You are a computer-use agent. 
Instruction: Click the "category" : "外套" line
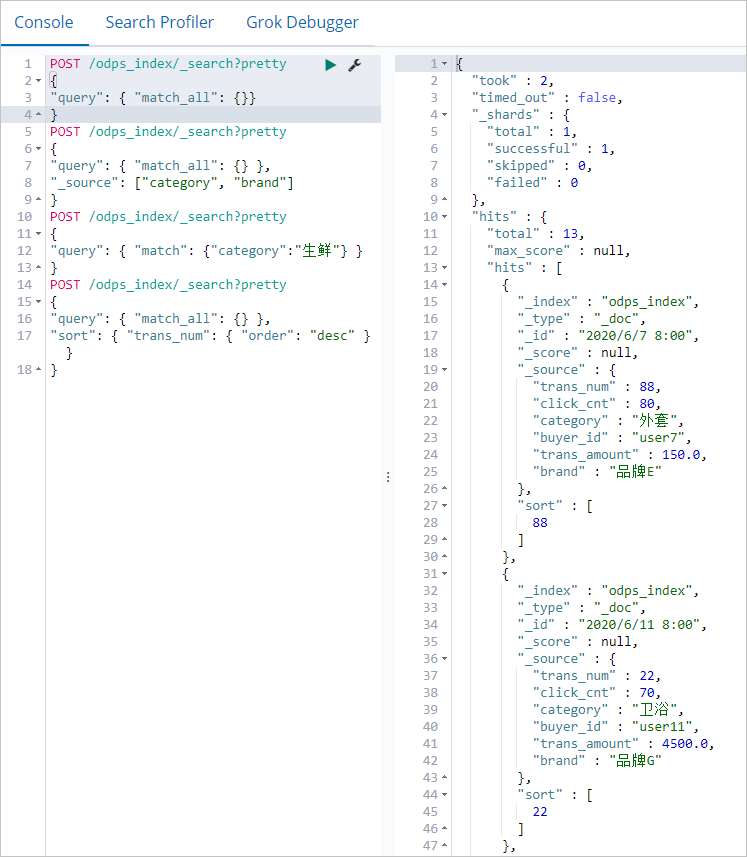(x=608, y=421)
